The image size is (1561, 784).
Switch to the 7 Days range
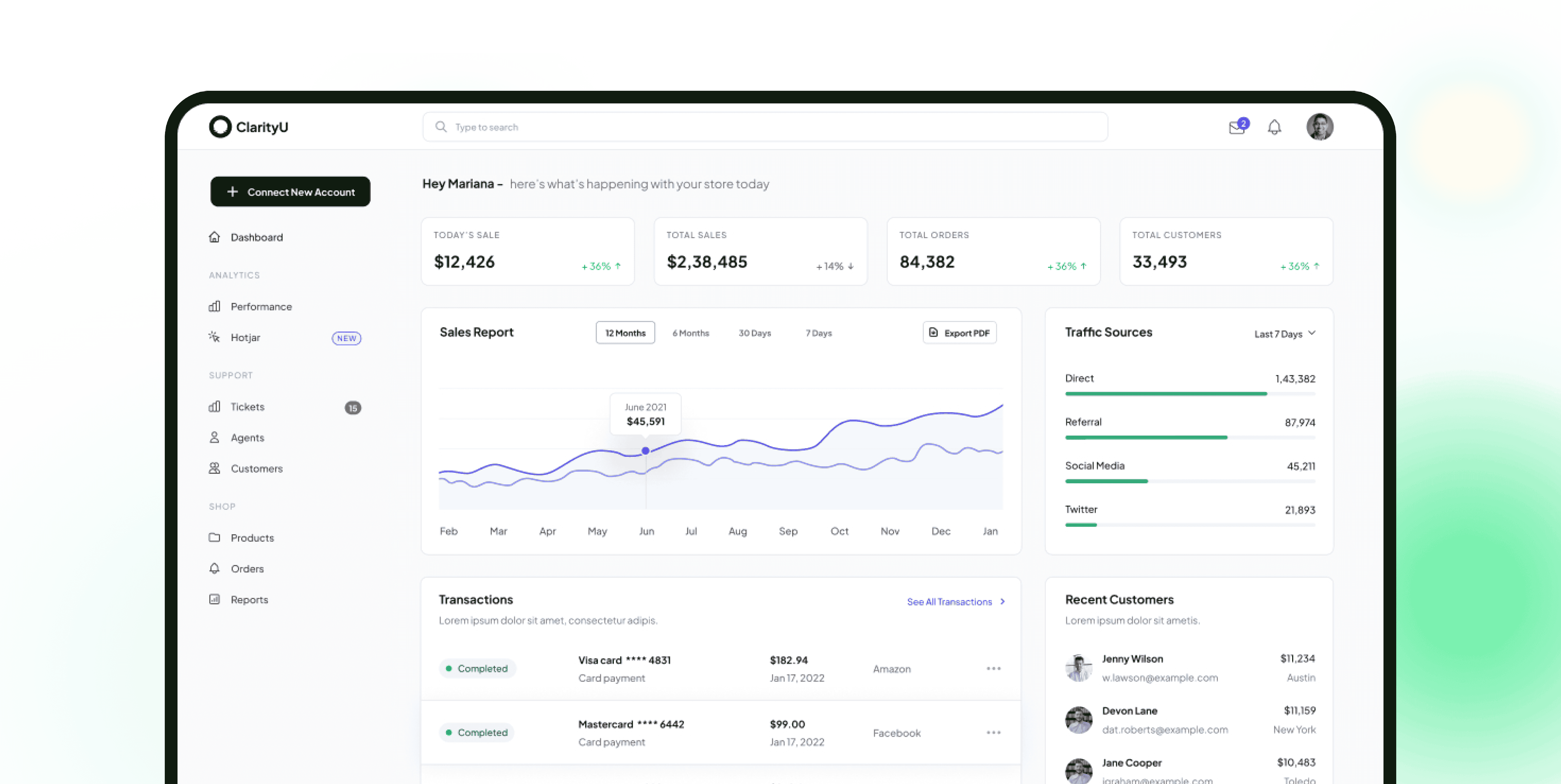(819, 333)
